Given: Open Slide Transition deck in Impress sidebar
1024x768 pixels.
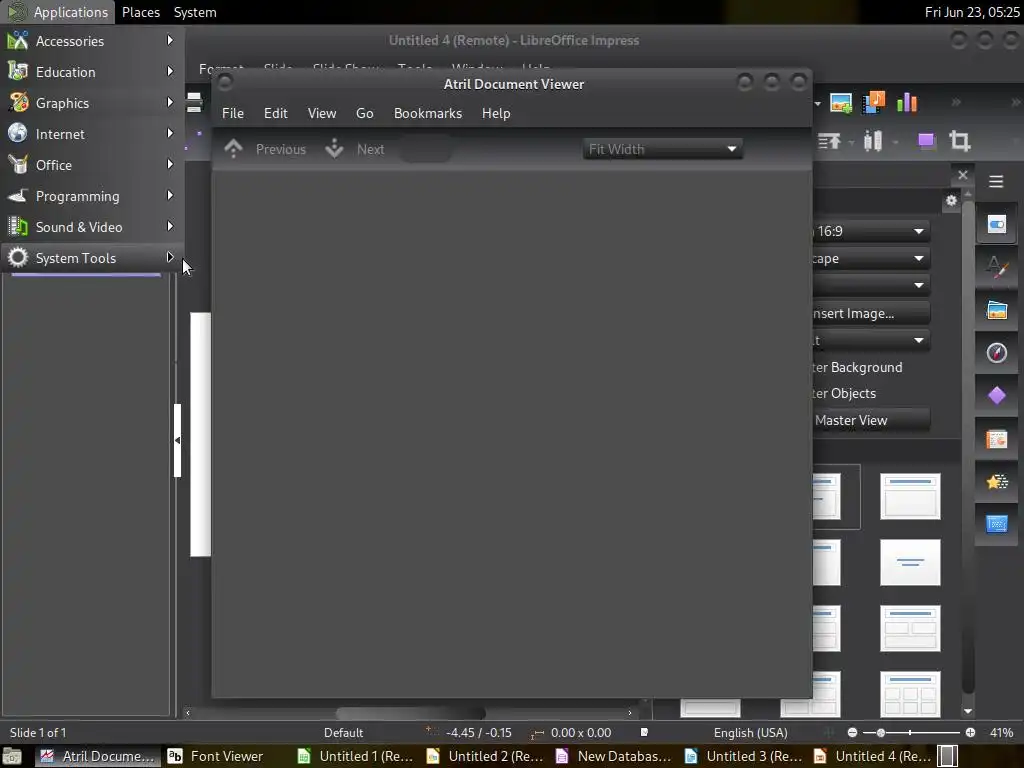Looking at the screenshot, I should [997, 439].
